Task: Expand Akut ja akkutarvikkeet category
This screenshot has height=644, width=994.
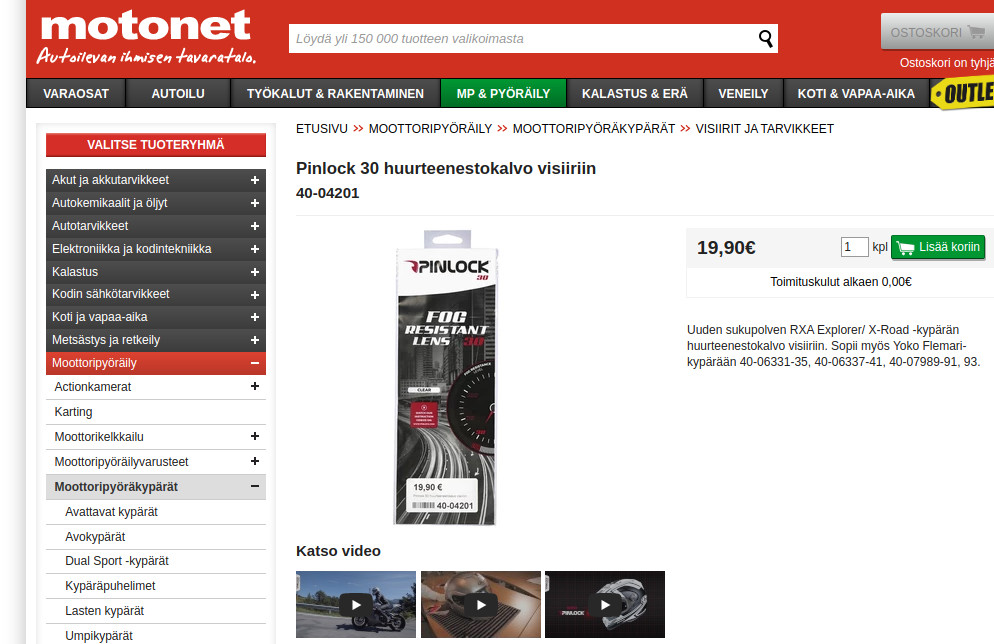Action: tap(255, 180)
